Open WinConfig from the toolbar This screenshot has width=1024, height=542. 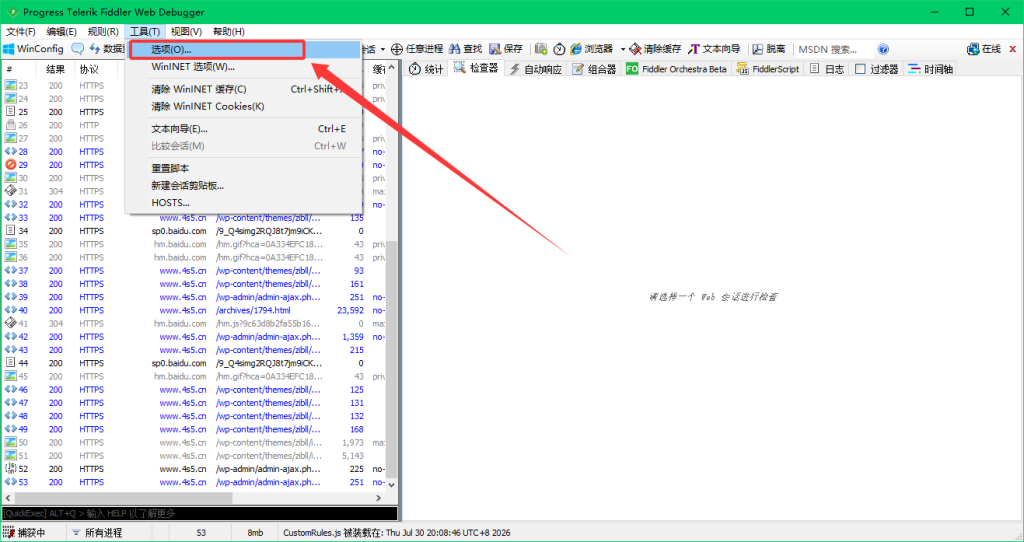click(x=33, y=49)
